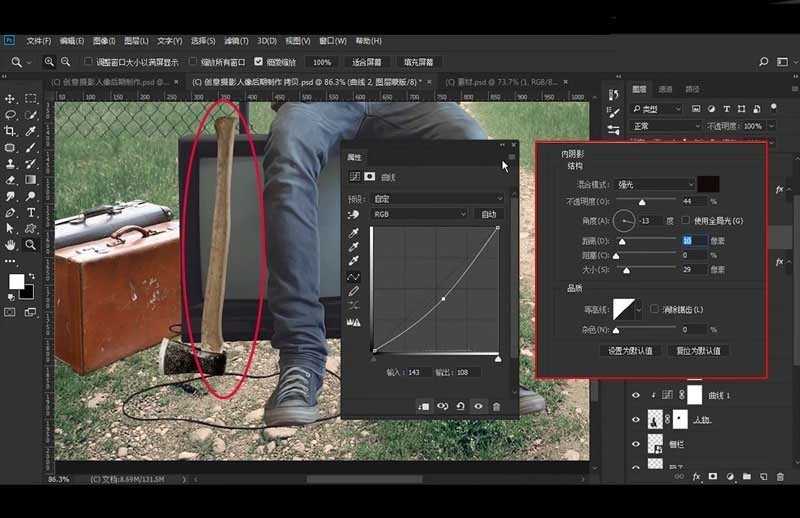Enable the anti-aliased contour checkbox

point(654,309)
